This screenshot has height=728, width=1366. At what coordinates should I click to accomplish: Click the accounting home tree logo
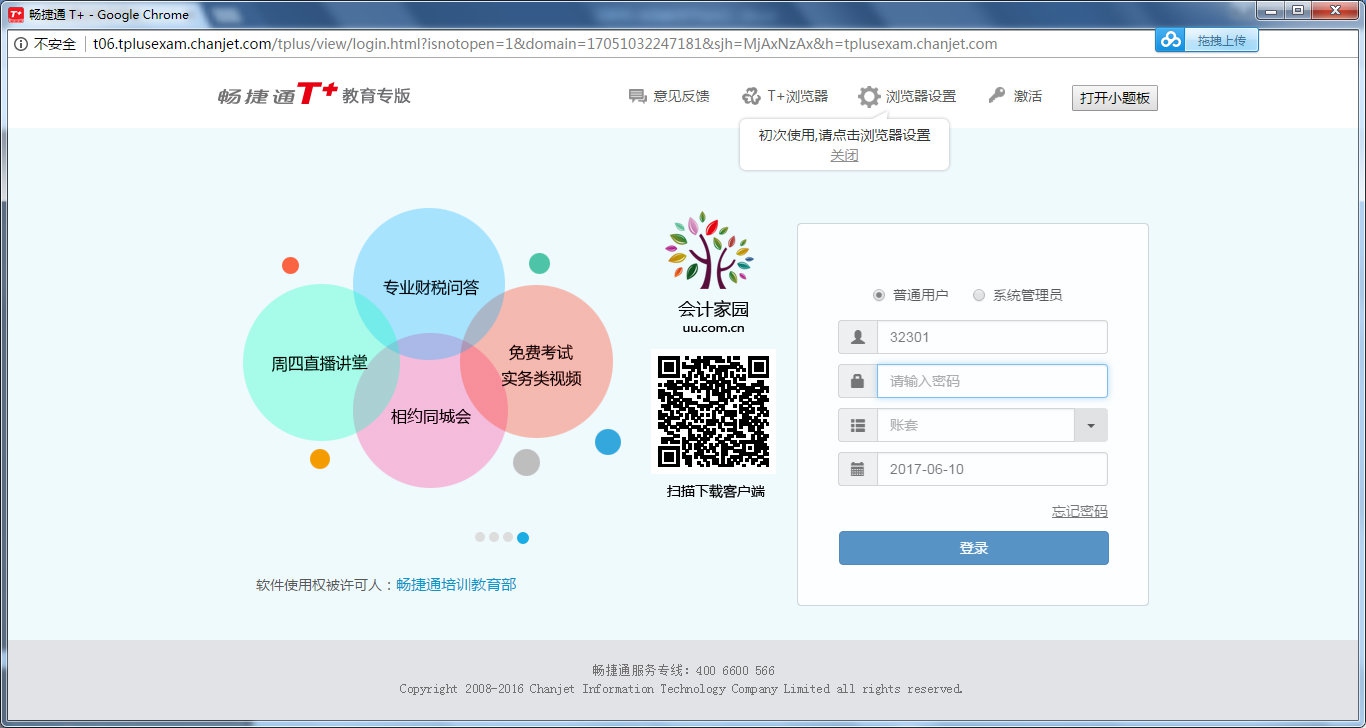pyautogui.click(x=710, y=251)
